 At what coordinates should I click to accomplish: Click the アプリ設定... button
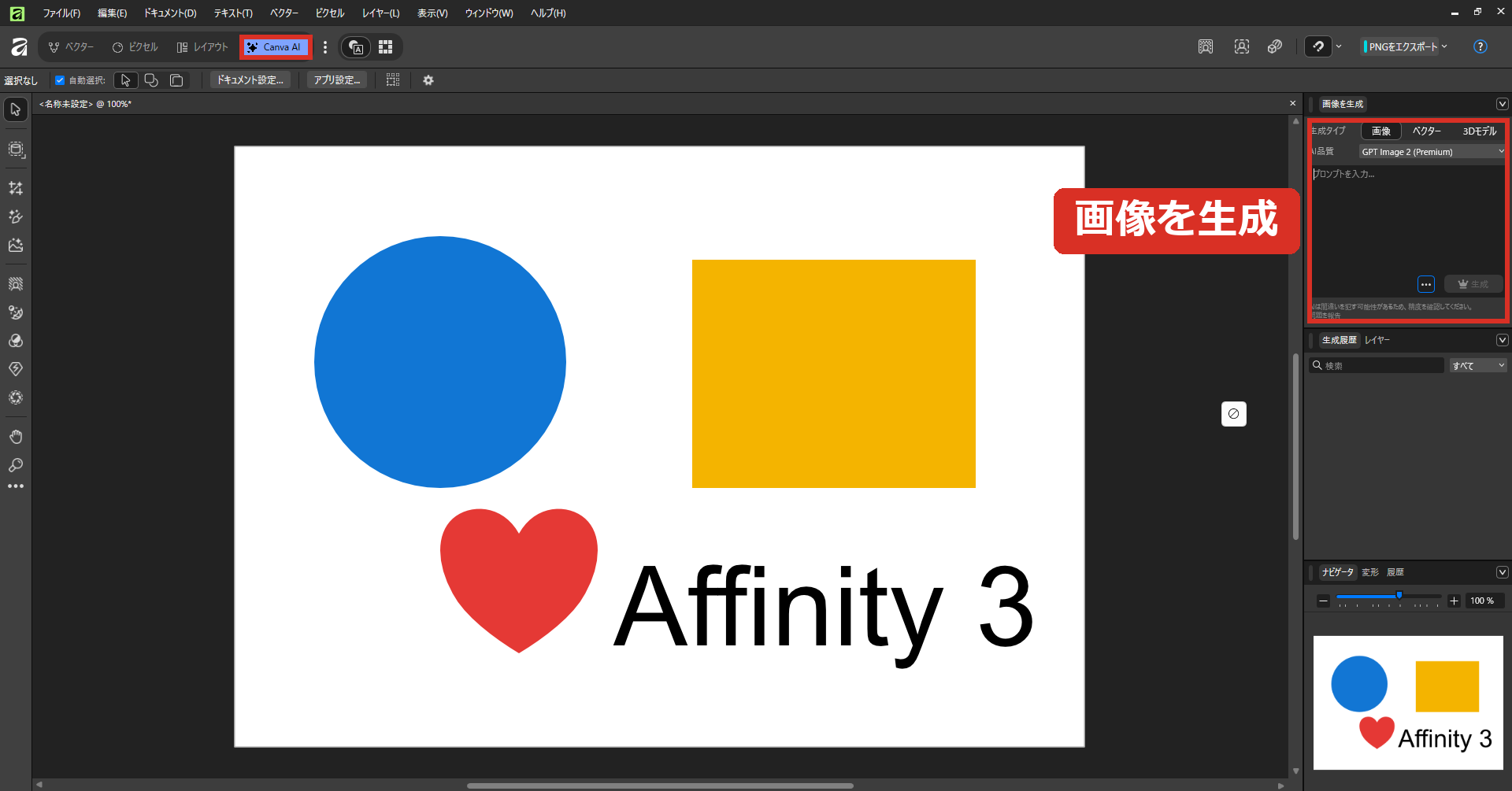point(337,80)
